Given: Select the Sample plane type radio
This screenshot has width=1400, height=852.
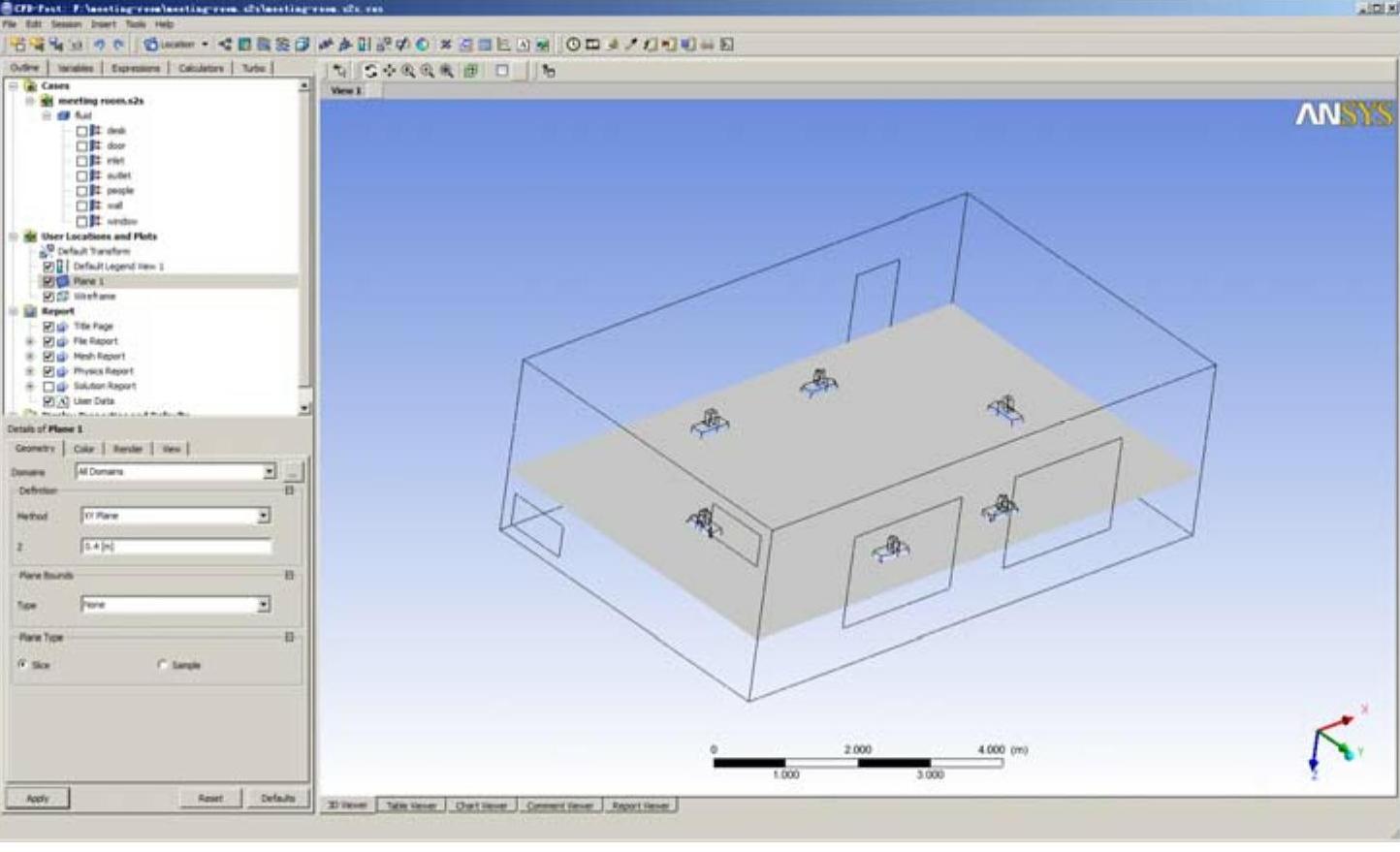Looking at the screenshot, I should (x=162, y=665).
